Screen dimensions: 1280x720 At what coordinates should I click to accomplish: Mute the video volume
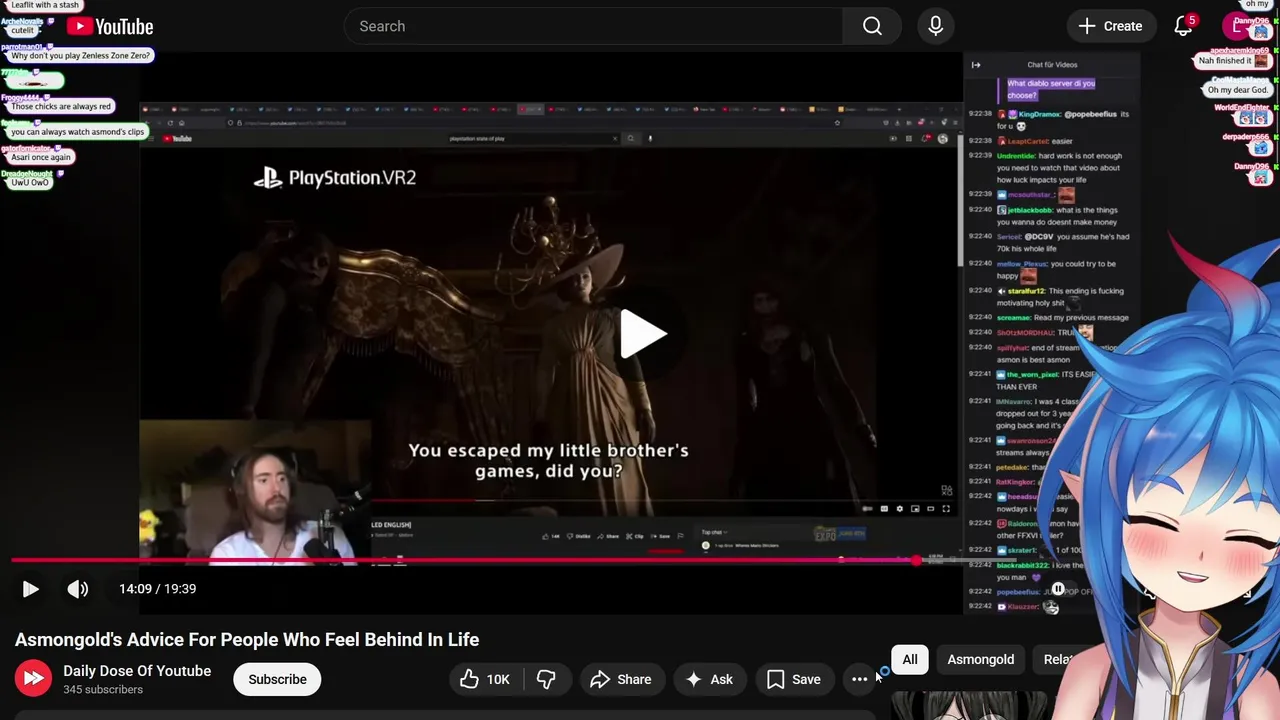(x=77, y=589)
